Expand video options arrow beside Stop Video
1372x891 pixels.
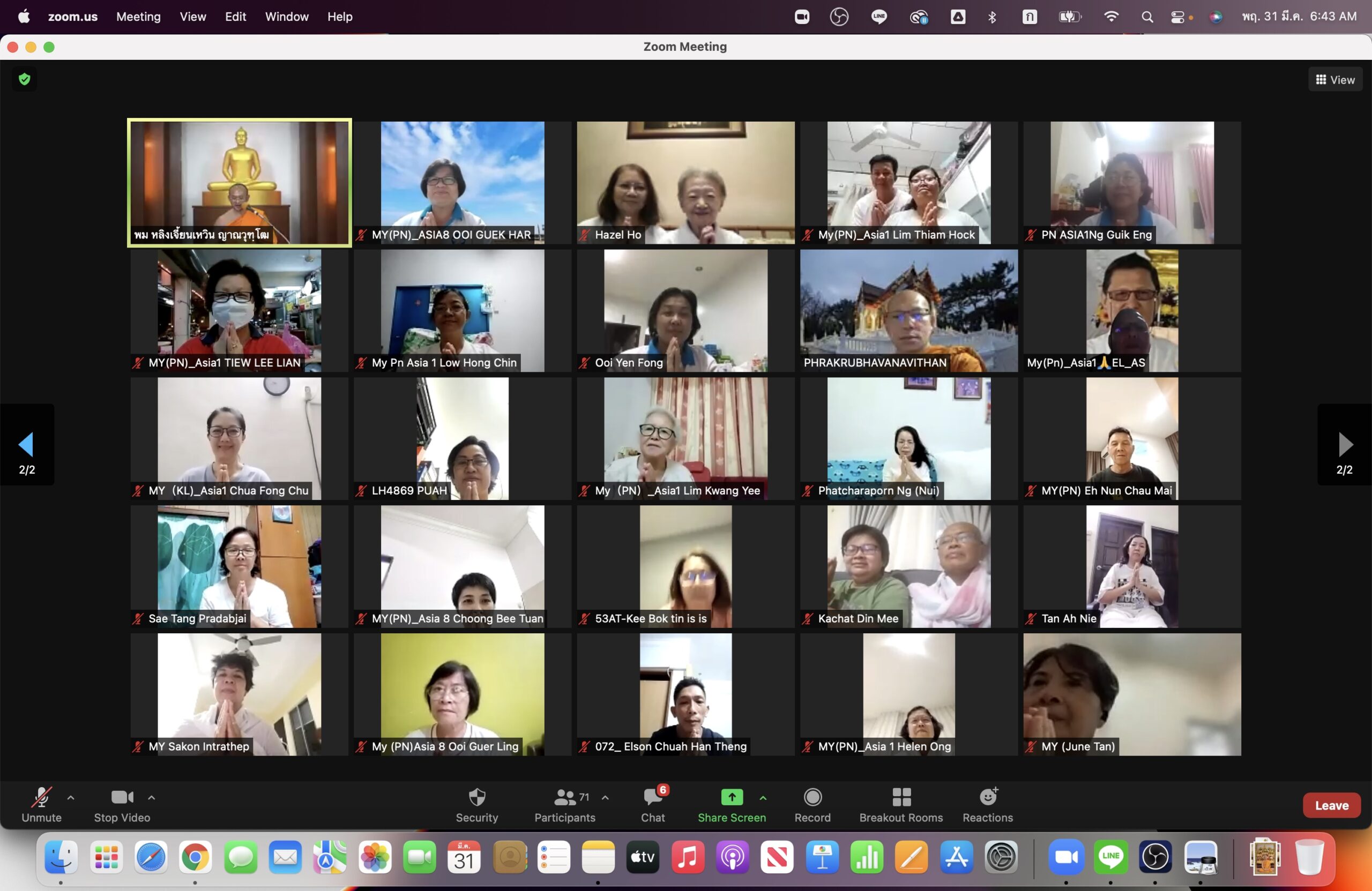coord(152,798)
